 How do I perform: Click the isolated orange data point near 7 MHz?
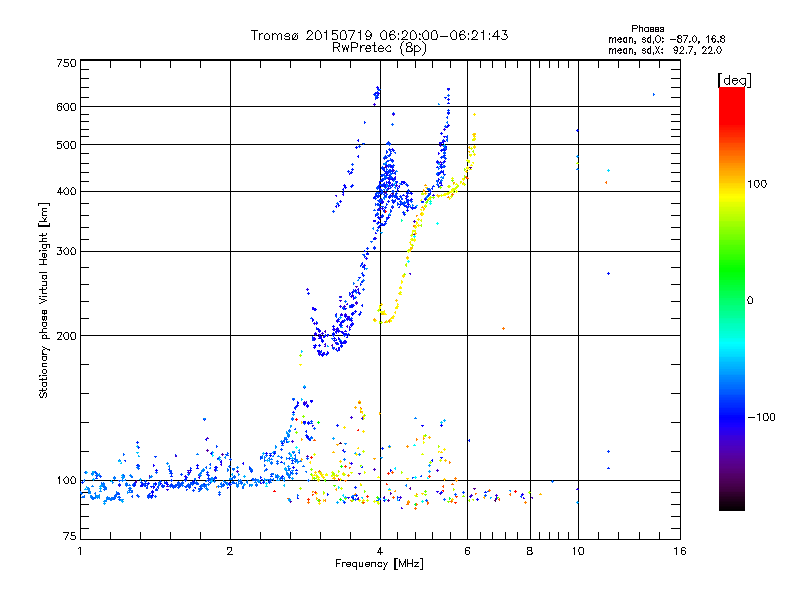[x=504, y=329]
